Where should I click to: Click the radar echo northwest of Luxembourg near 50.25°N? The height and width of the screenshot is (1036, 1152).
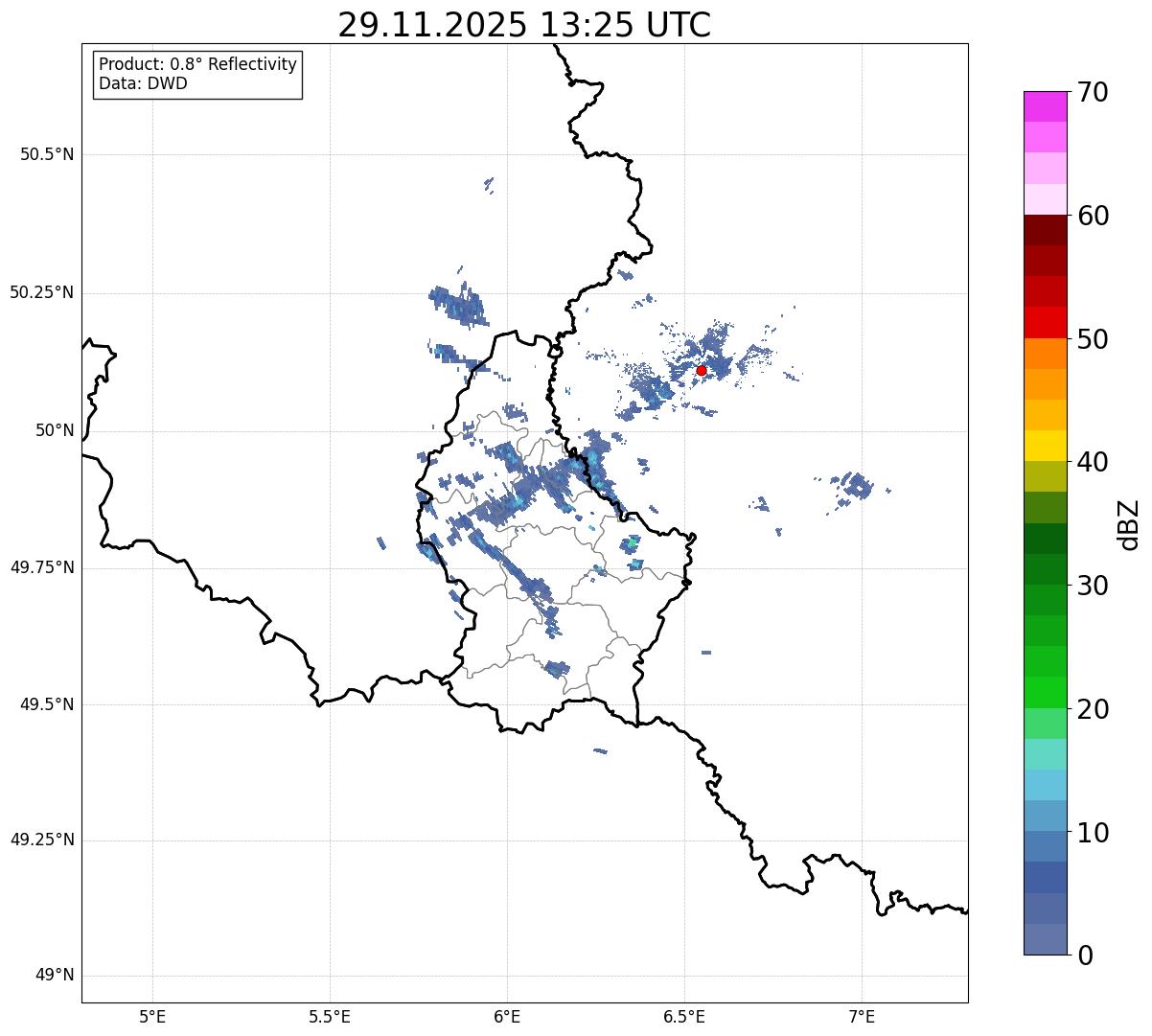[x=459, y=305]
